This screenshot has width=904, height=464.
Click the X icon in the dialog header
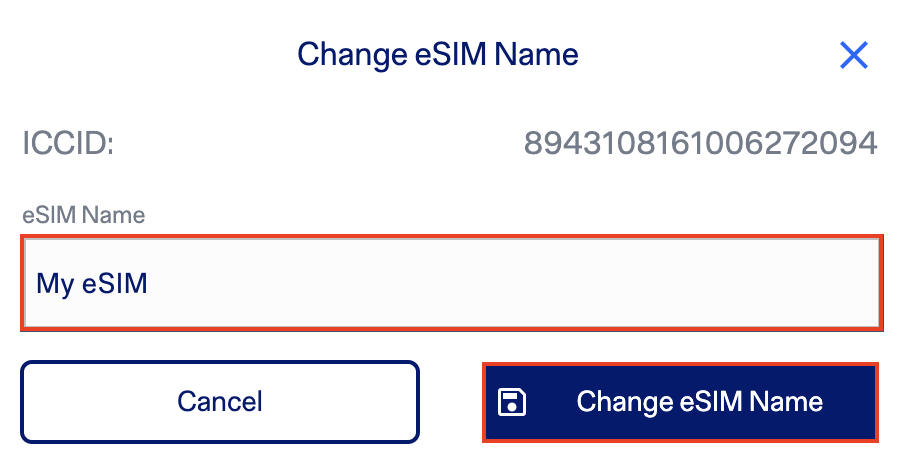coord(853,55)
